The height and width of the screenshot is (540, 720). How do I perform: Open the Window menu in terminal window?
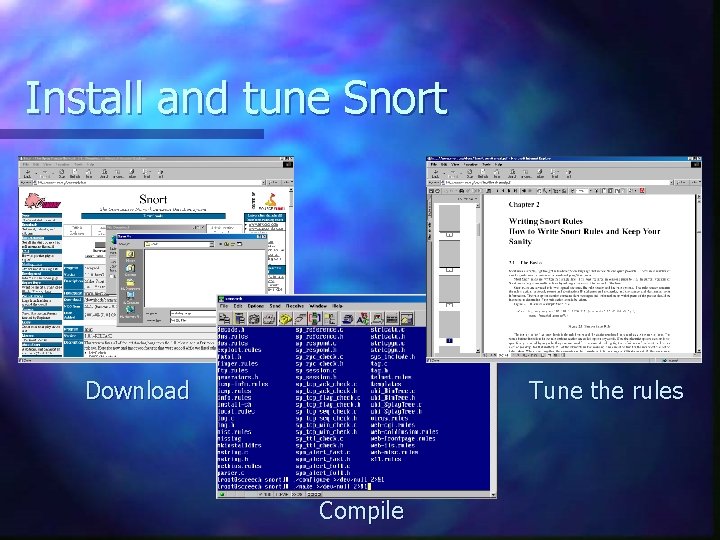pyautogui.click(x=318, y=306)
